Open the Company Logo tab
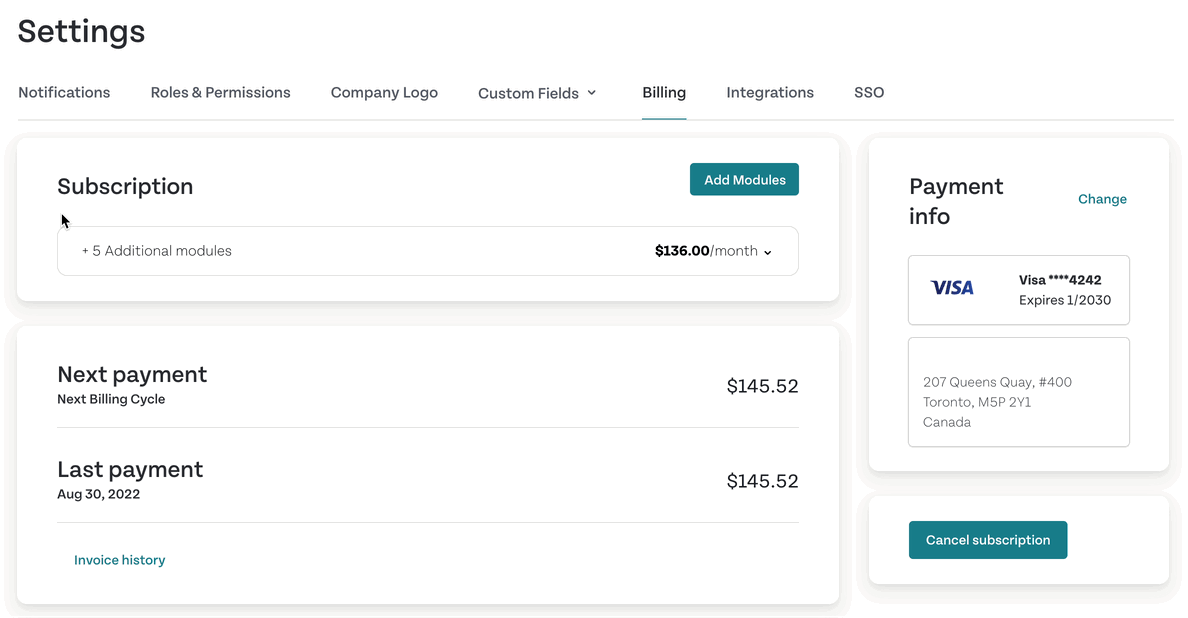 point(384,92)
